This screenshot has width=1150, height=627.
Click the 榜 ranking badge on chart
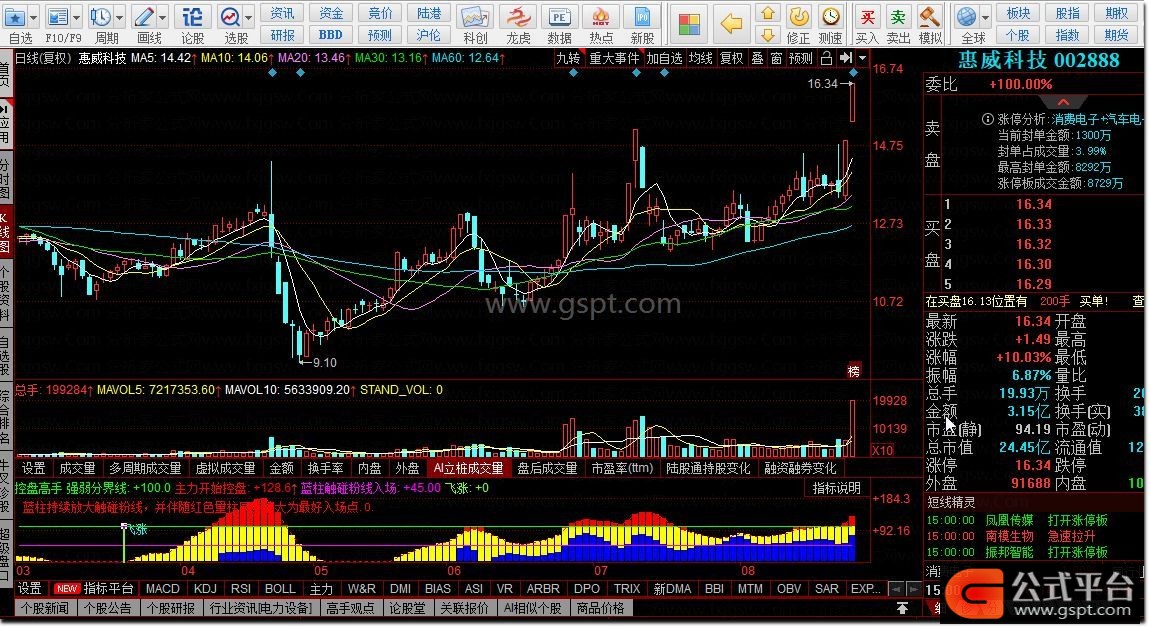(x=854, y=372)
